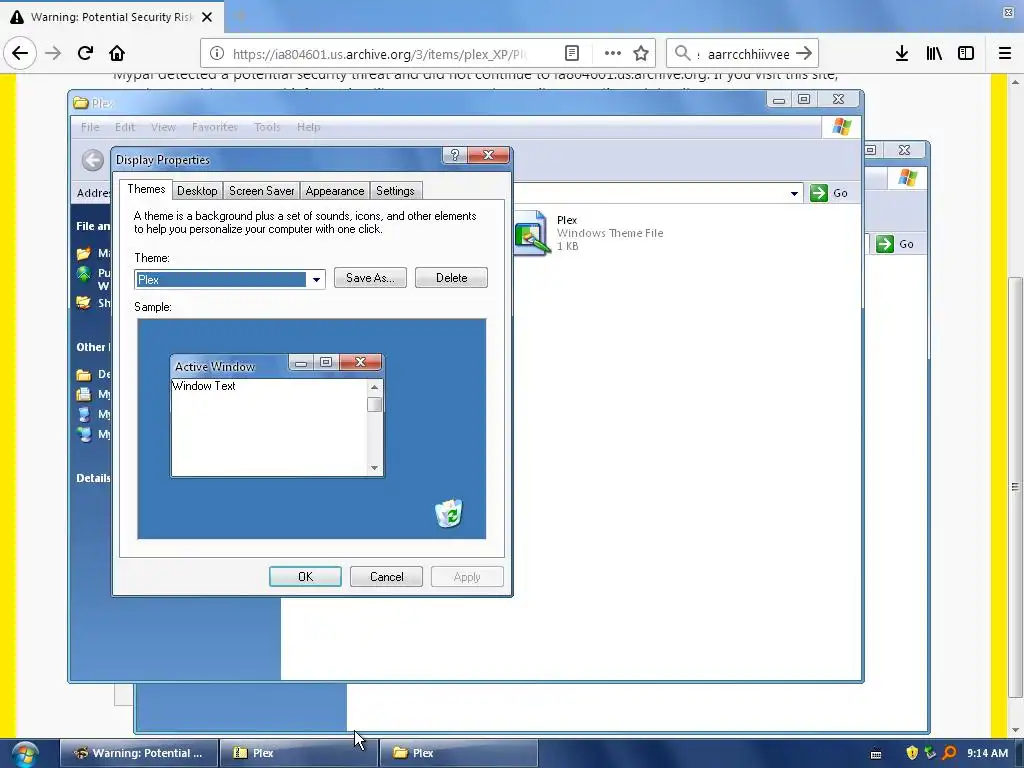The height and width of the screenshot is (768, 1024).
Task: Cancel the Display Properties dialog
Action: [387, 577]
